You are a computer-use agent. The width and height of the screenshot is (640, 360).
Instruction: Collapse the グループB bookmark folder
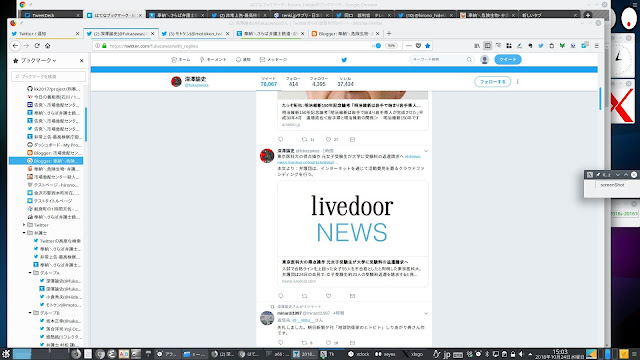pyautogui.click(x=30, y=313)
